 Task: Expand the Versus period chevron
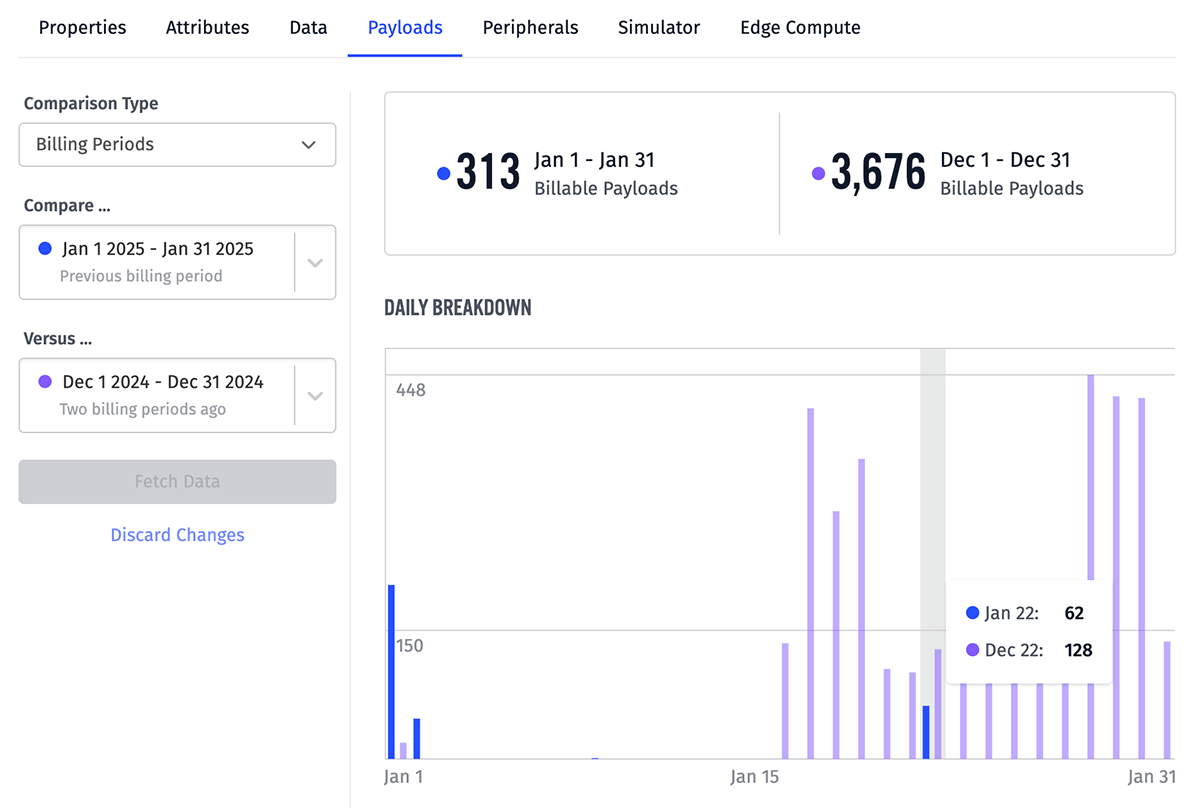click(315, 395)
